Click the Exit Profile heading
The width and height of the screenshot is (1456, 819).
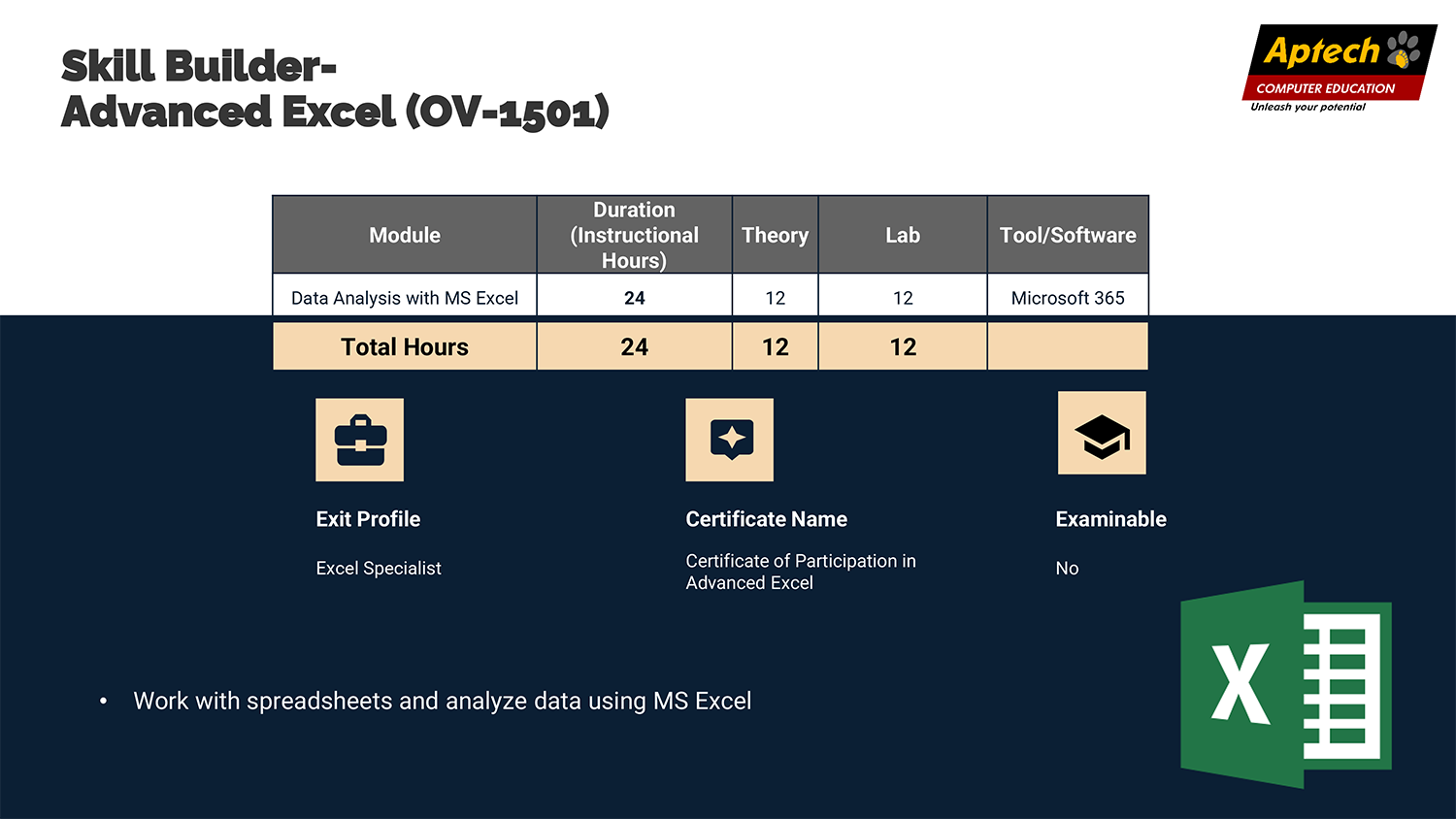coord(368,519)
